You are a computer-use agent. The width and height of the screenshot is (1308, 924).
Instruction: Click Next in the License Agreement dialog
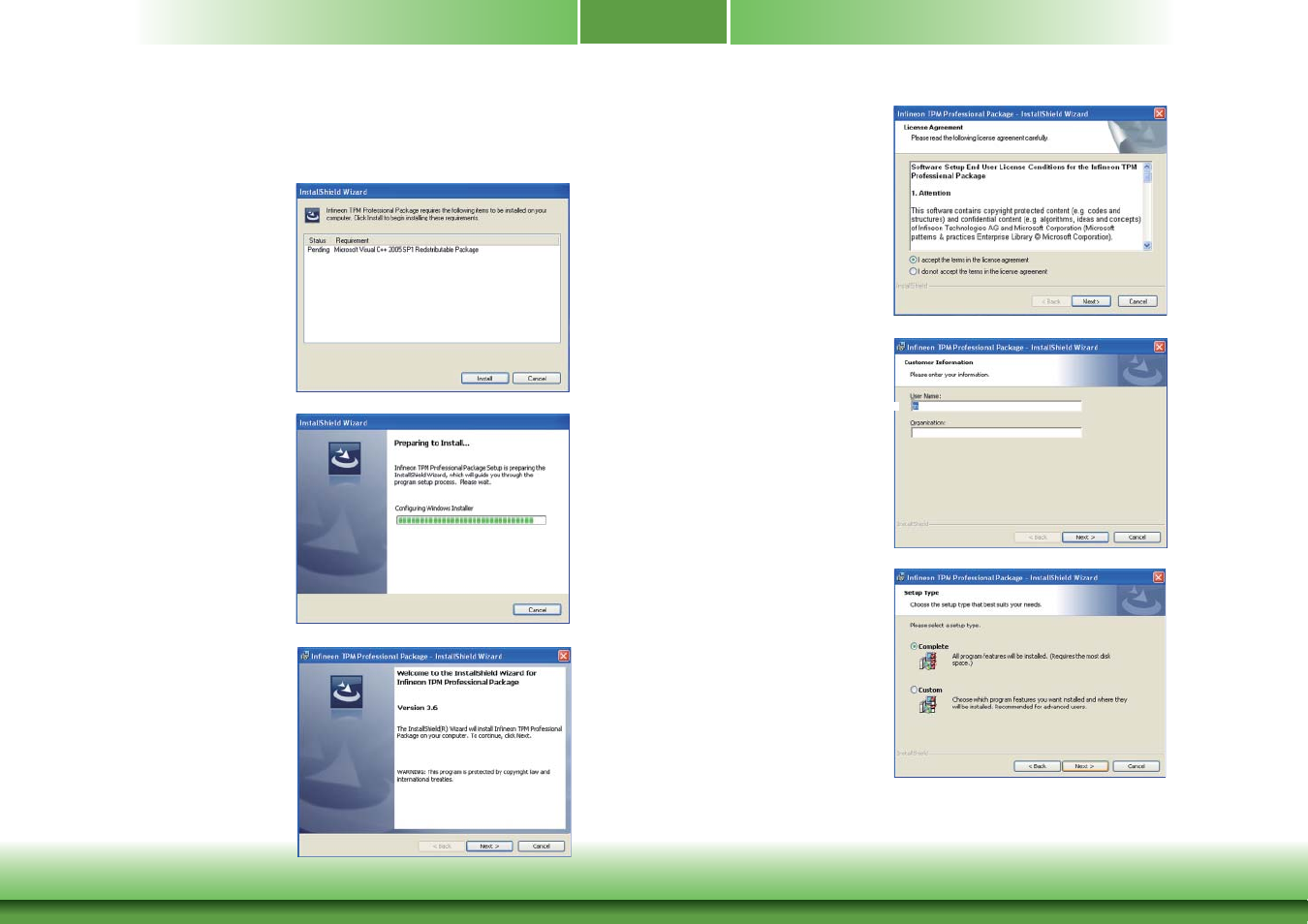1091,301
